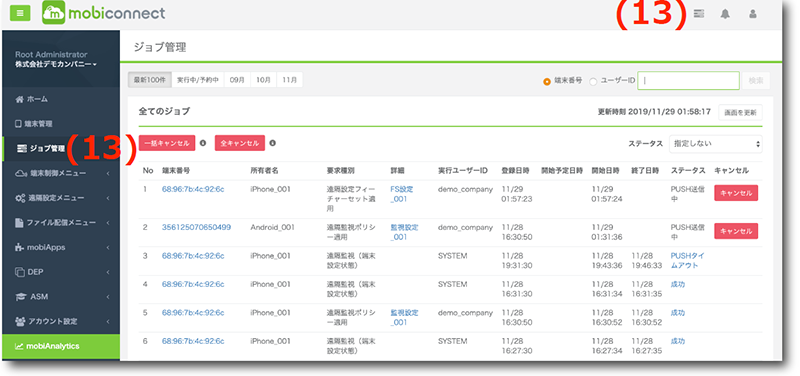
Task: Open device 68:96:7b:4c:92:6c in row 3
Action: (x=193, y=256)
